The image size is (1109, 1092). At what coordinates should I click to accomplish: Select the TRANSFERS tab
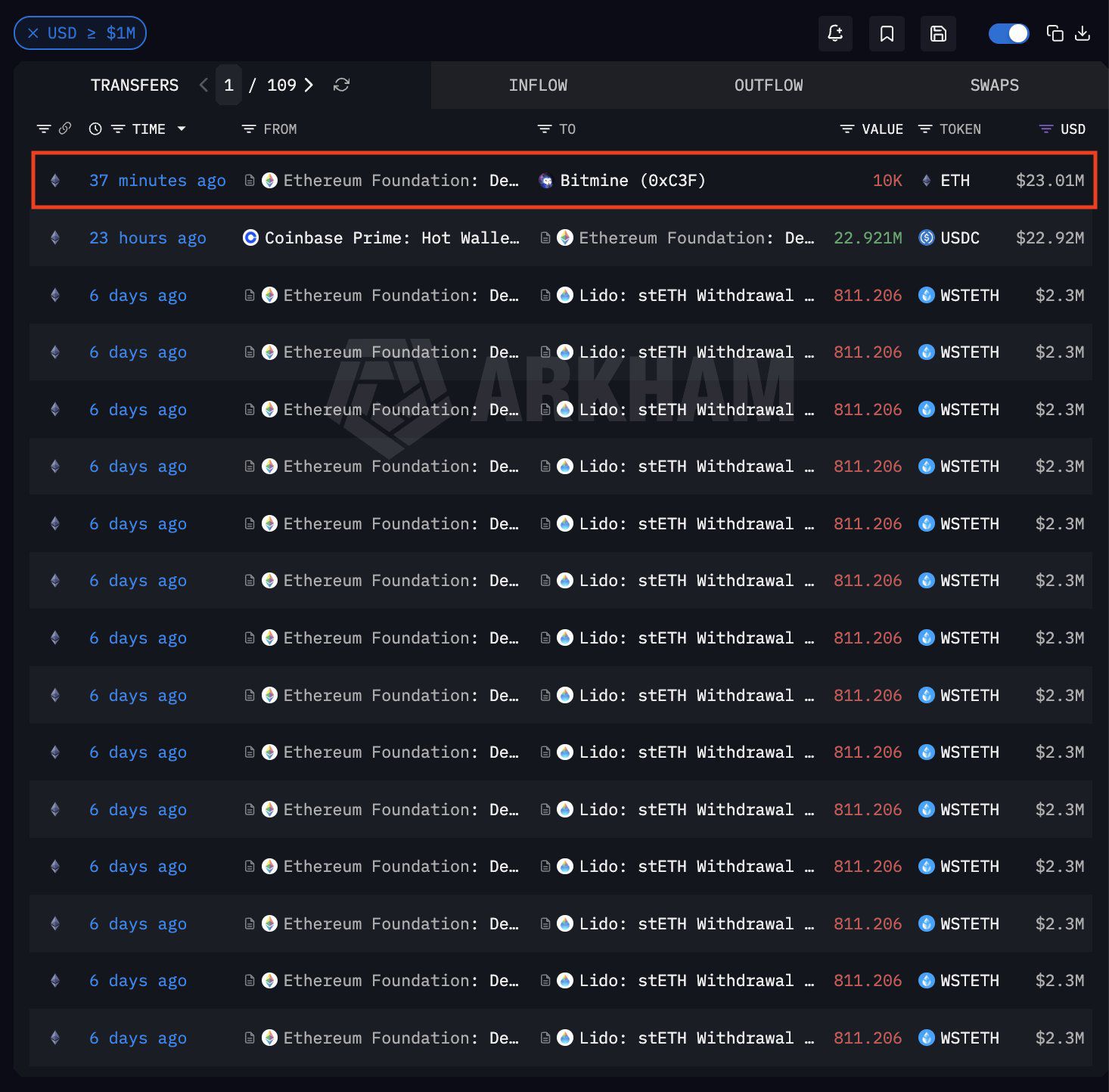pos(135,85)
